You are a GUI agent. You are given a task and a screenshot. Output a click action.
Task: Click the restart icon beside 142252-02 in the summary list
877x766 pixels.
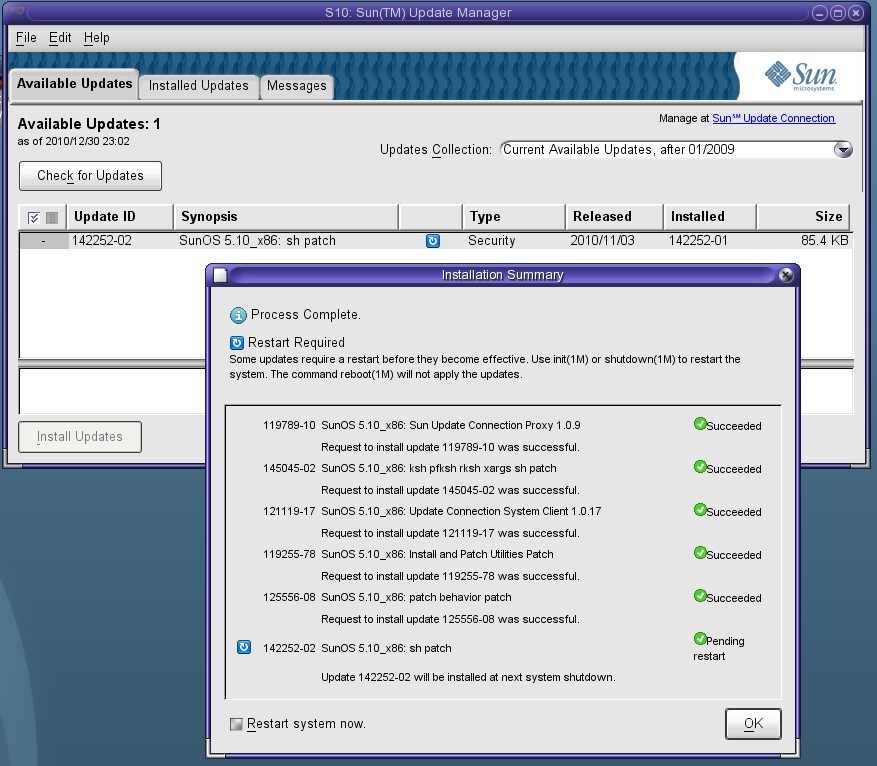(244, 647)
